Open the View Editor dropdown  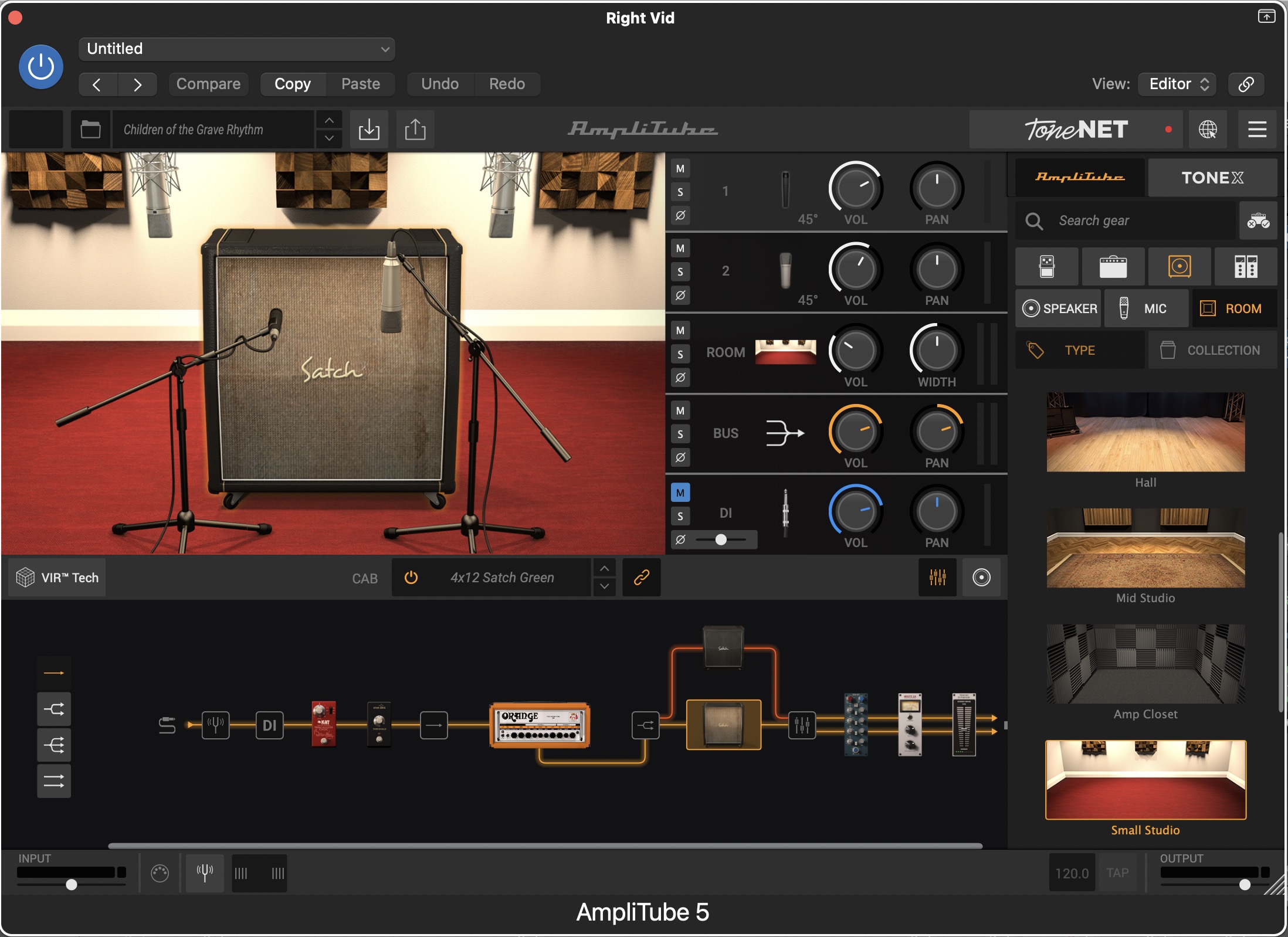[1178, 84]
